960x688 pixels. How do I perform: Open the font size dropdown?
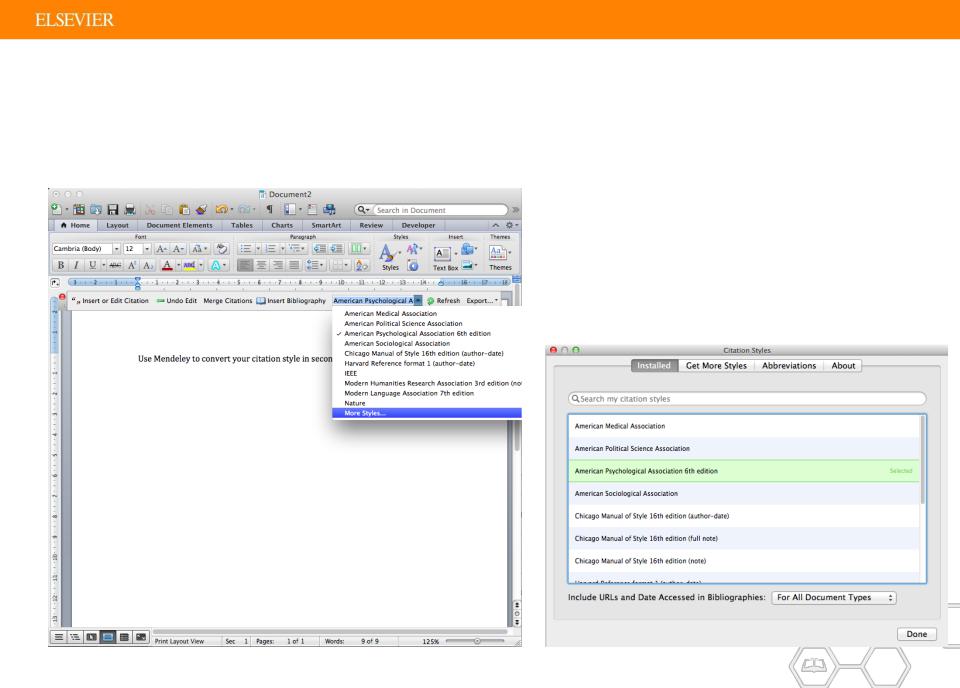click(x=147, y=249)
